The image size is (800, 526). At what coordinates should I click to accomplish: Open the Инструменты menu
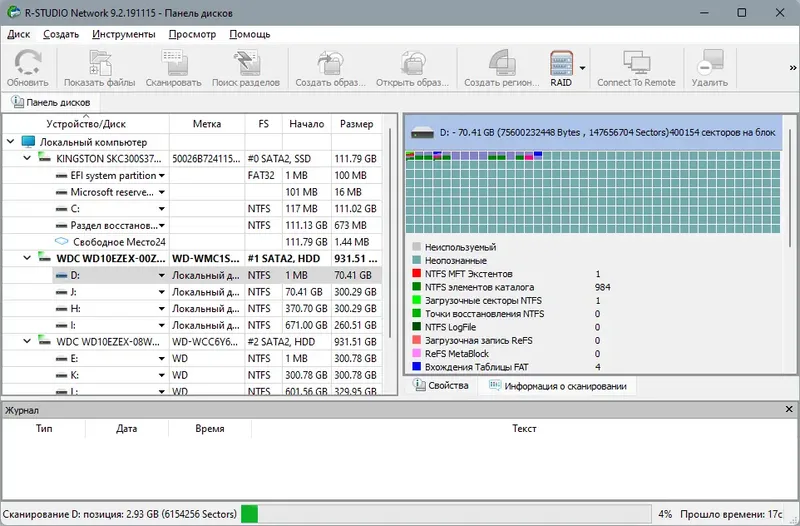123,34
